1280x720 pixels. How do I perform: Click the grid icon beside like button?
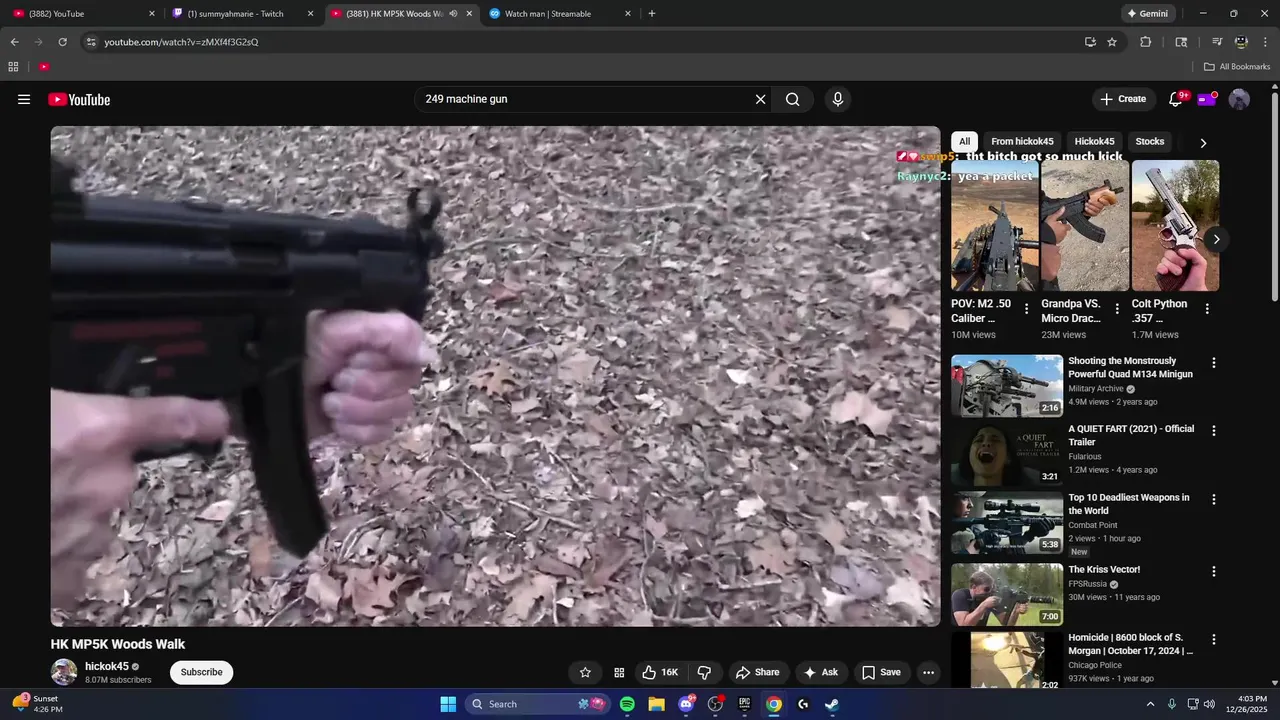619,672
